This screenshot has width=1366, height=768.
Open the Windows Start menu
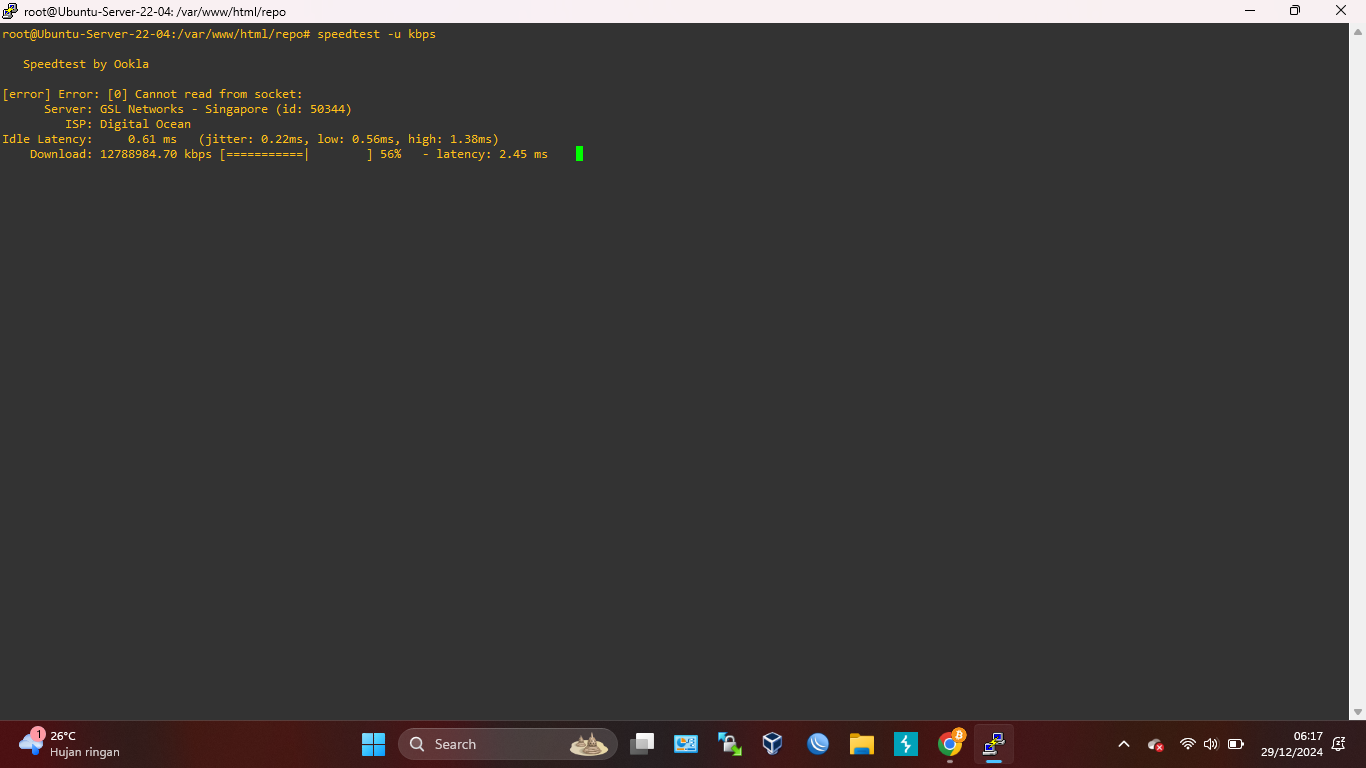[x=373, y=744]
